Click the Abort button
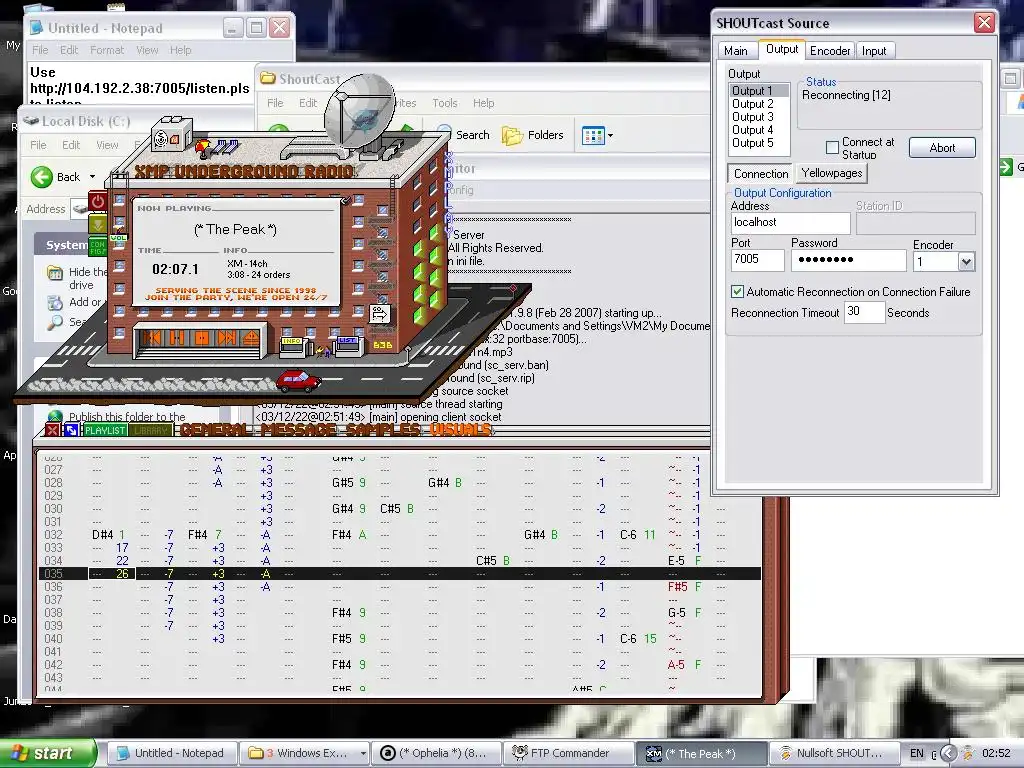1024x768 pixels. 942,148
